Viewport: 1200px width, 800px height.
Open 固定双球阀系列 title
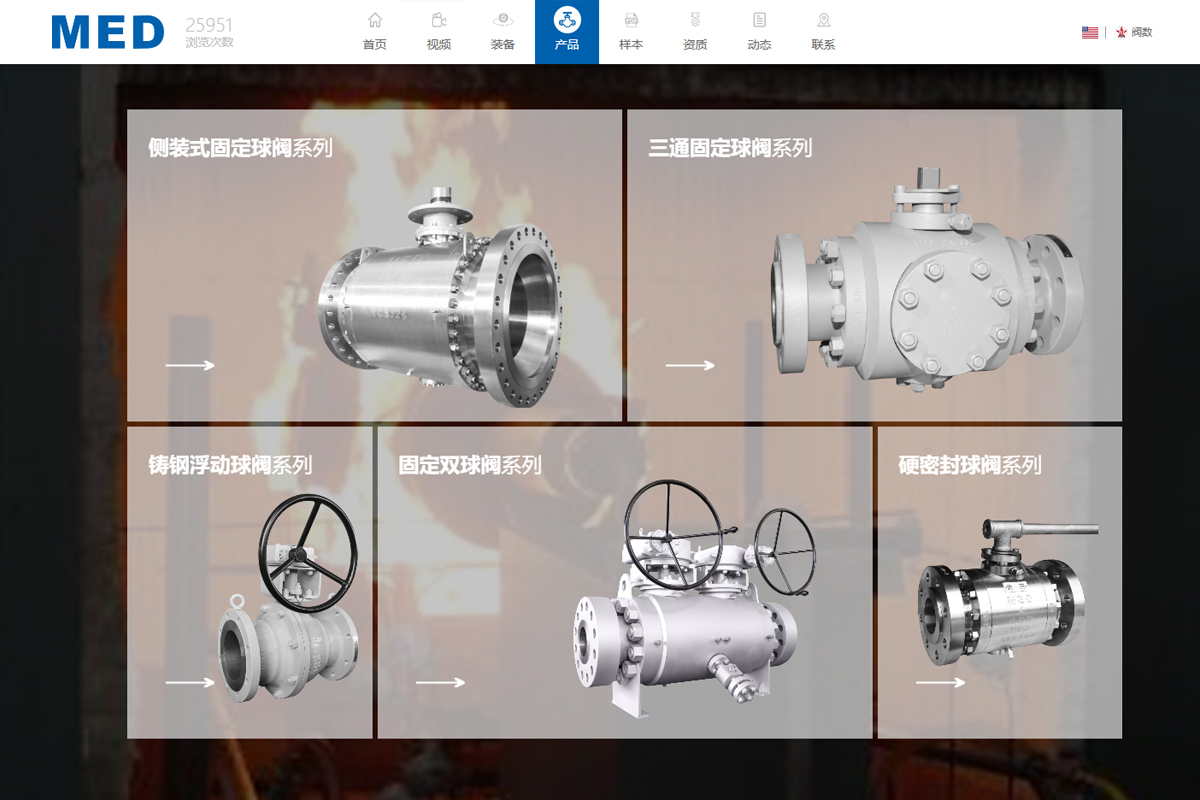tap(469, 465)
